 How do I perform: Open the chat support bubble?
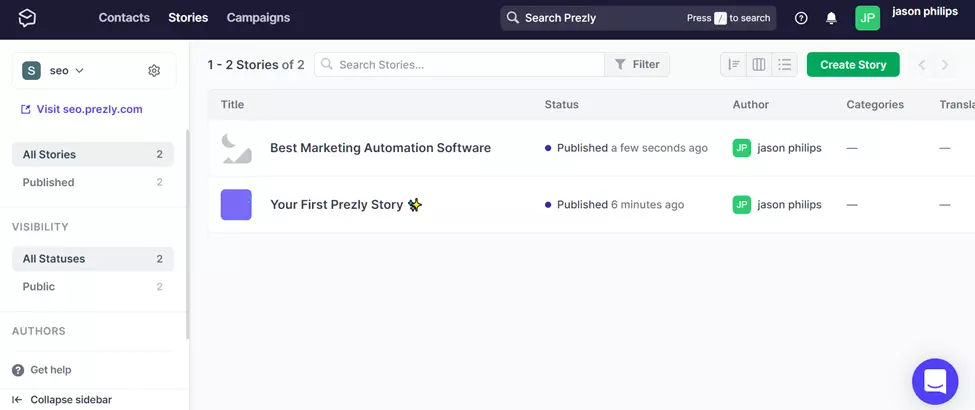[x=935, y=381]
